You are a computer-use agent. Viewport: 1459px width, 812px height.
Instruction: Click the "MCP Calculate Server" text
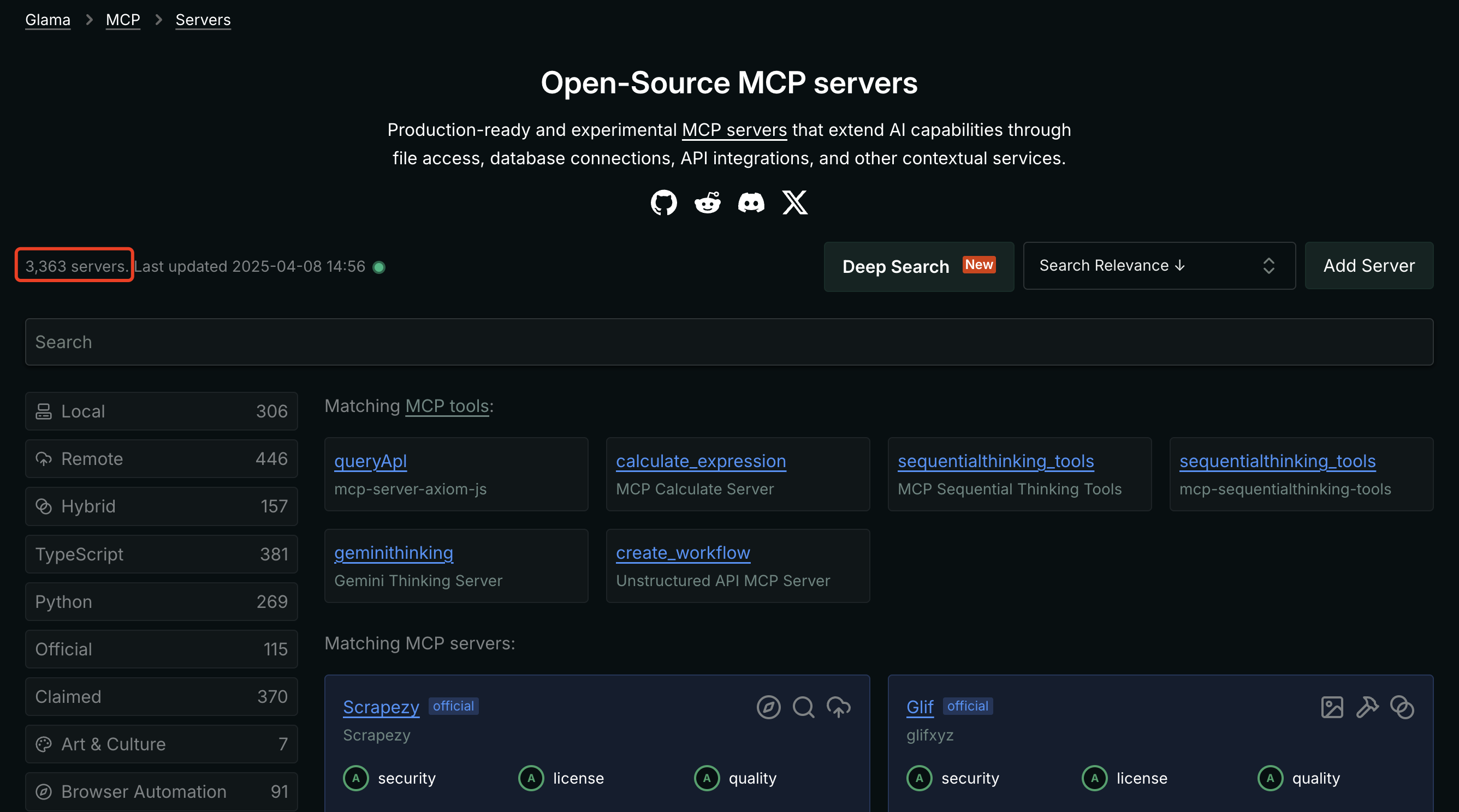[x=695, y=489]
